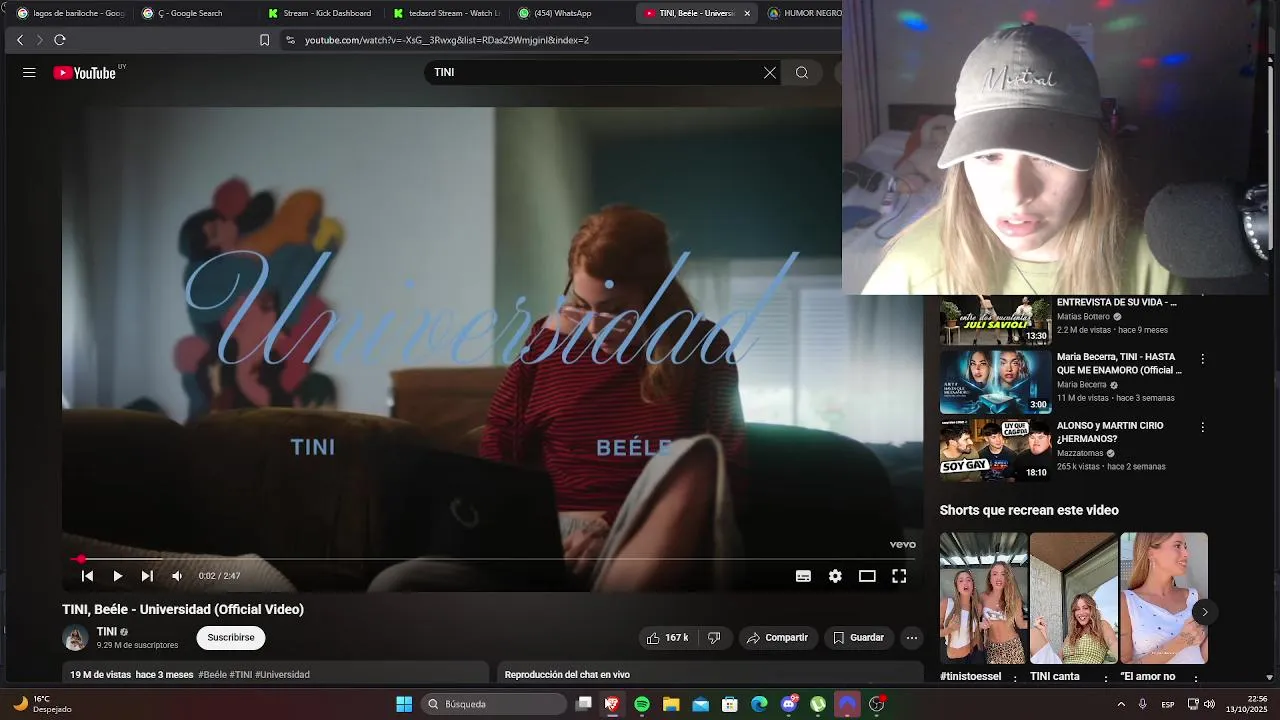Click the Compartir button
1280x720 pixels.
[x=778, y=638]
